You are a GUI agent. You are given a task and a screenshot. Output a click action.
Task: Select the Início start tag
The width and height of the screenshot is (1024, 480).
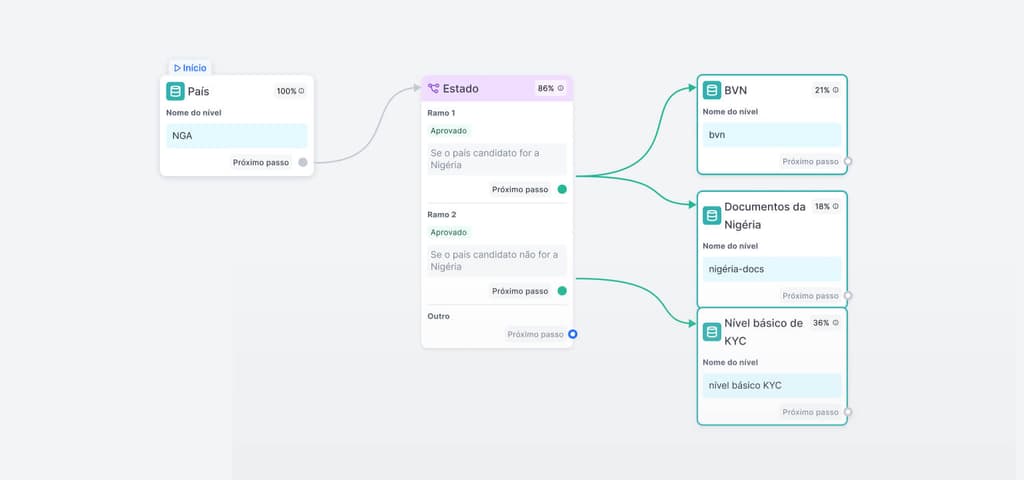click(x=190, y=68)
